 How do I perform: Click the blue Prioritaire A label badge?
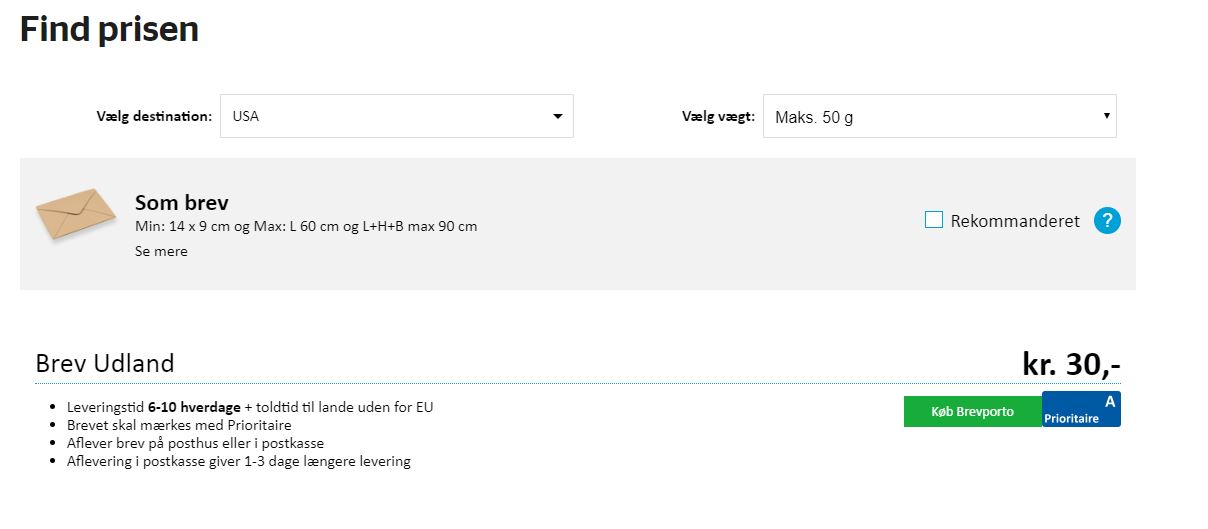(x=1081, y=409)
